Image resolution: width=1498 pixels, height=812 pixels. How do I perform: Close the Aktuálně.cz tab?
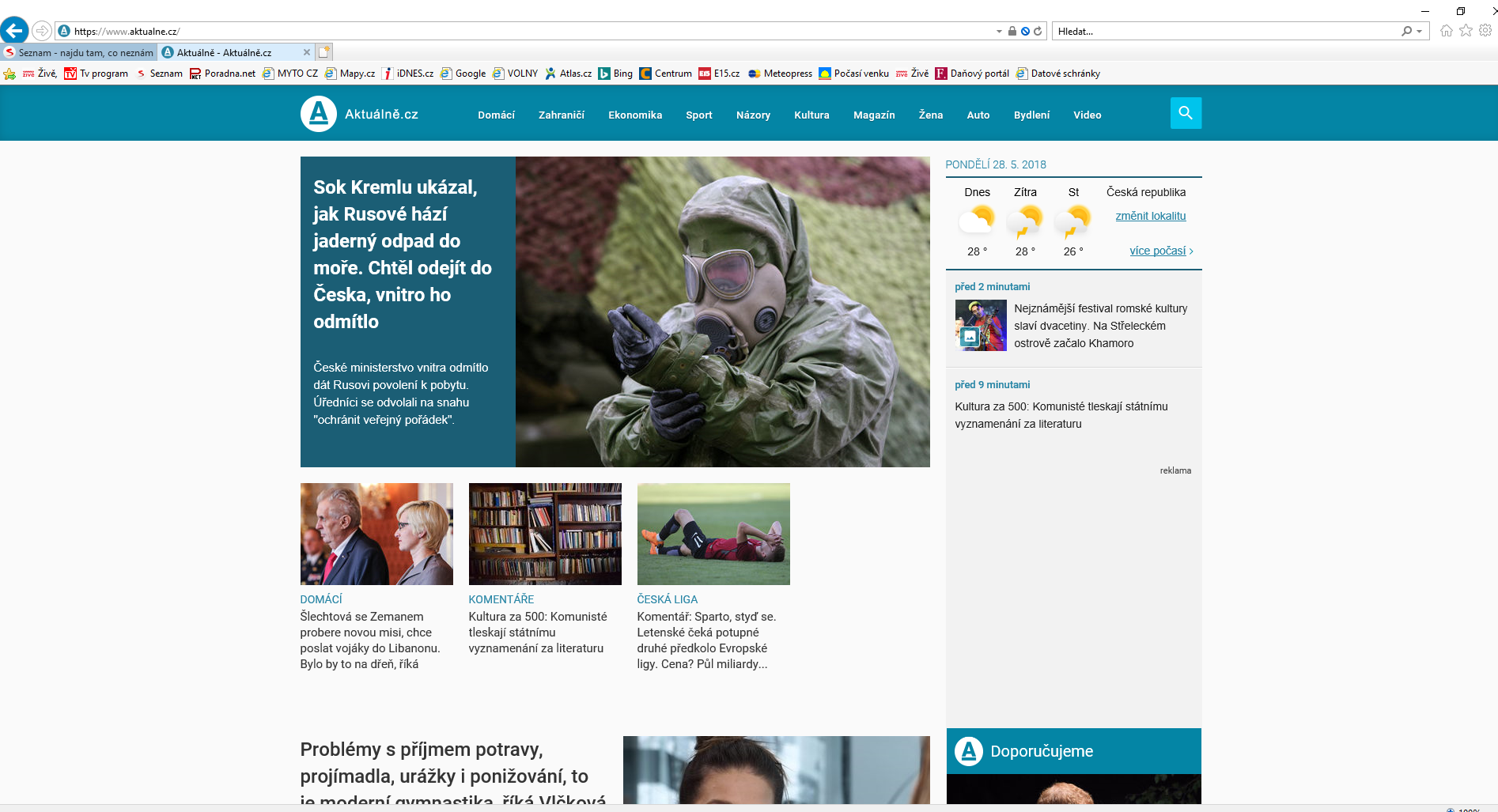pos(307,52)
